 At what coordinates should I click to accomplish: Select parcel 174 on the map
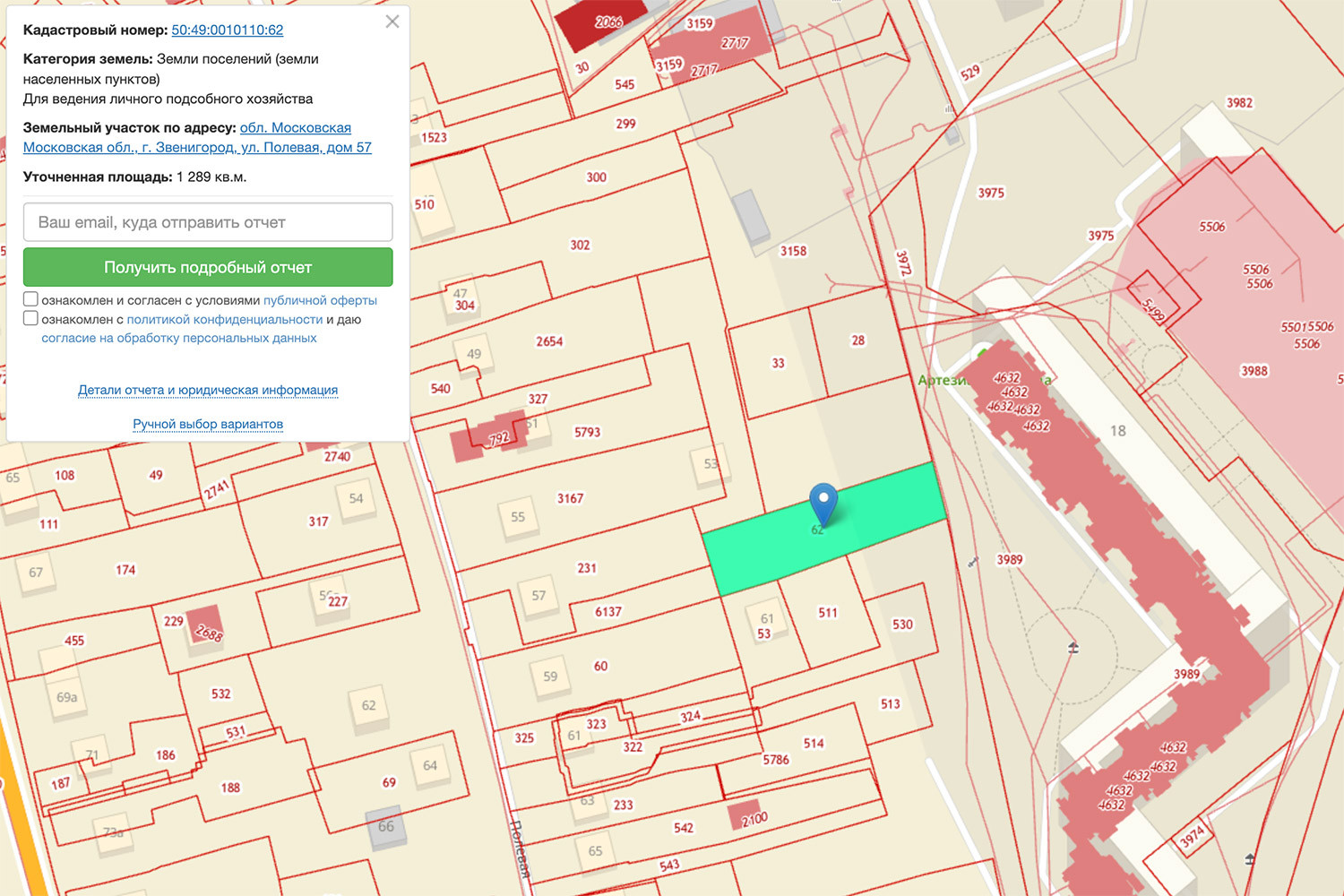point(125,570)
